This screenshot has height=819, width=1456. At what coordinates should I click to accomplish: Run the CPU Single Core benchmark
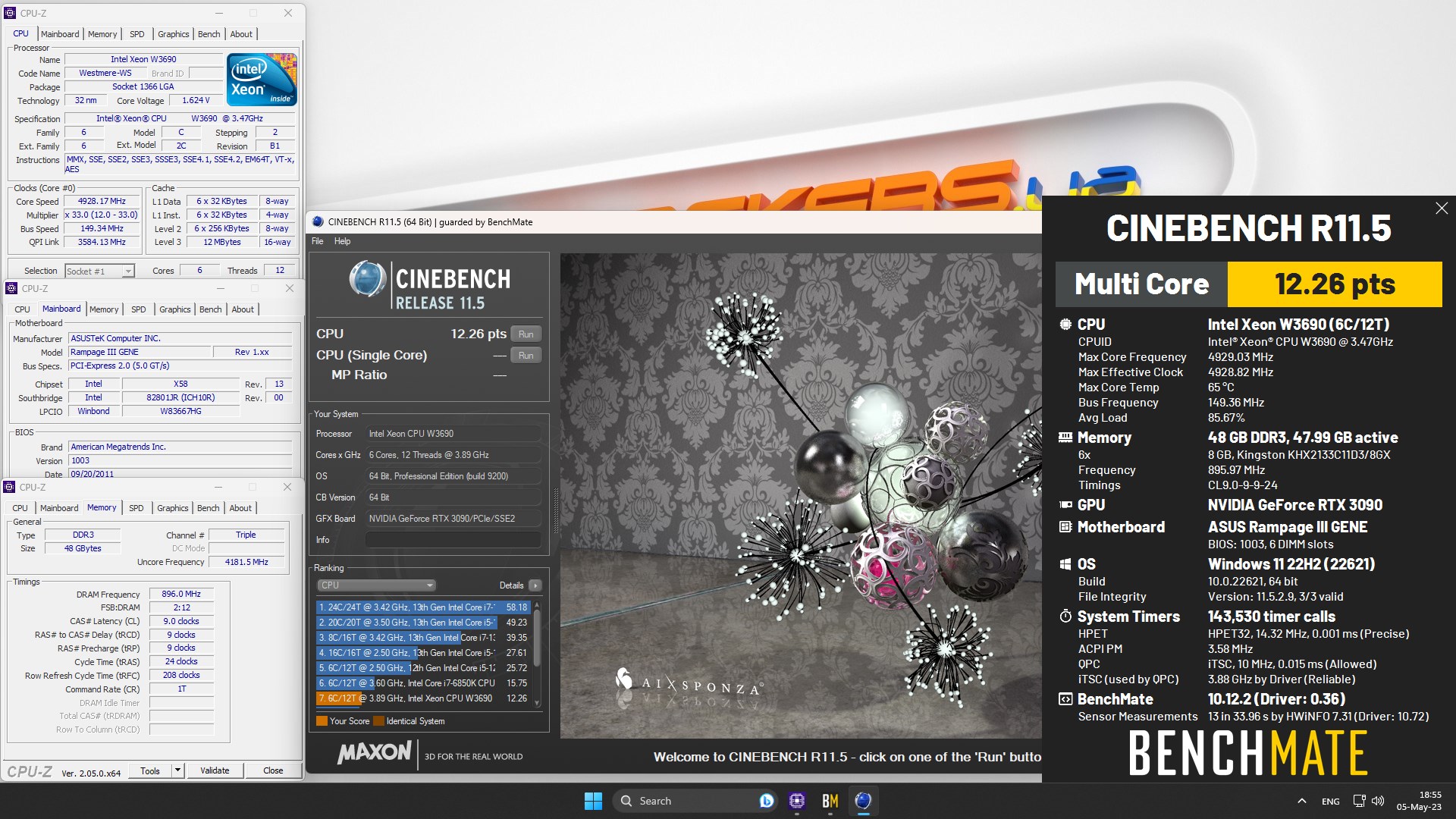coord(526,356)
